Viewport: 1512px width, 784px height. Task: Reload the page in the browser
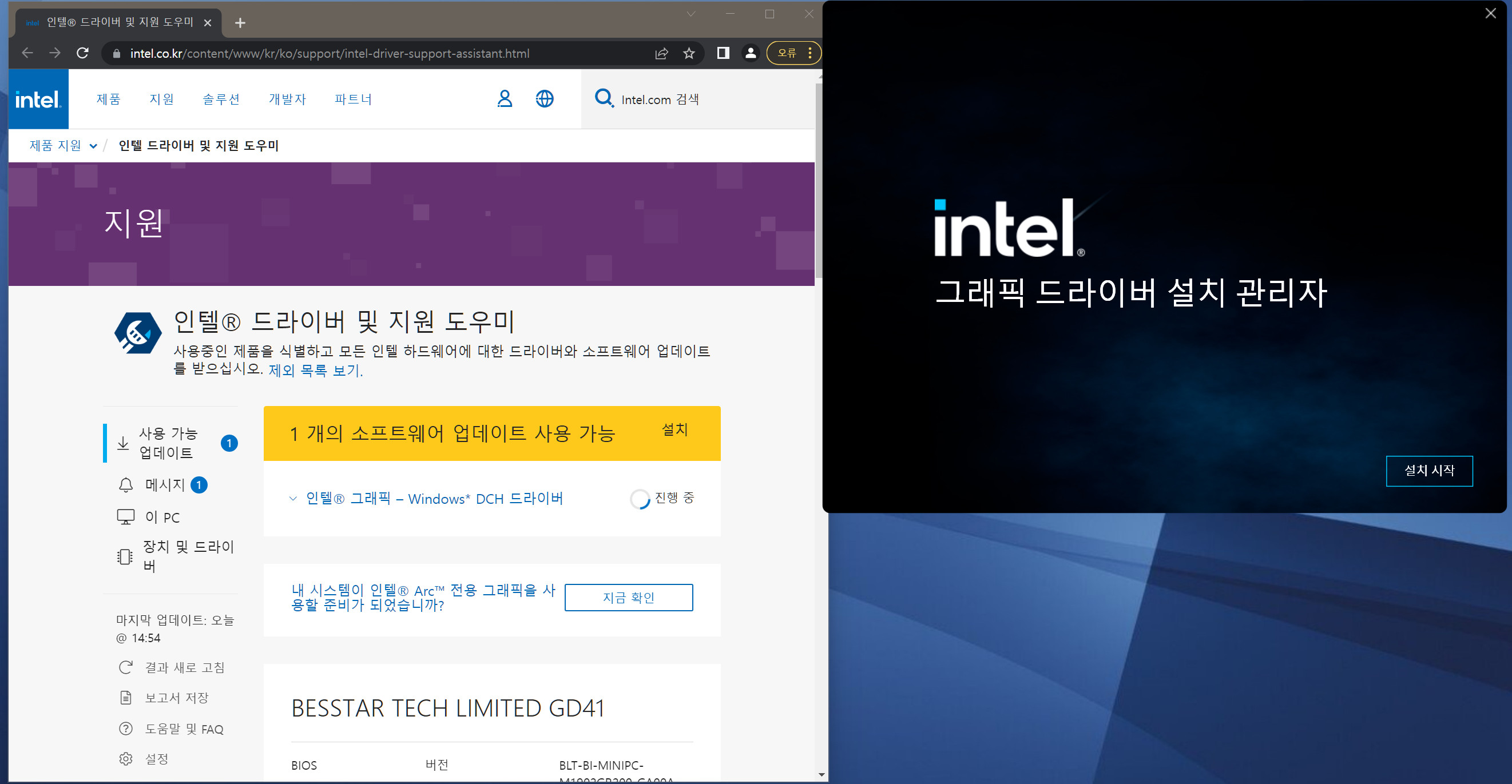pos(83,53)
